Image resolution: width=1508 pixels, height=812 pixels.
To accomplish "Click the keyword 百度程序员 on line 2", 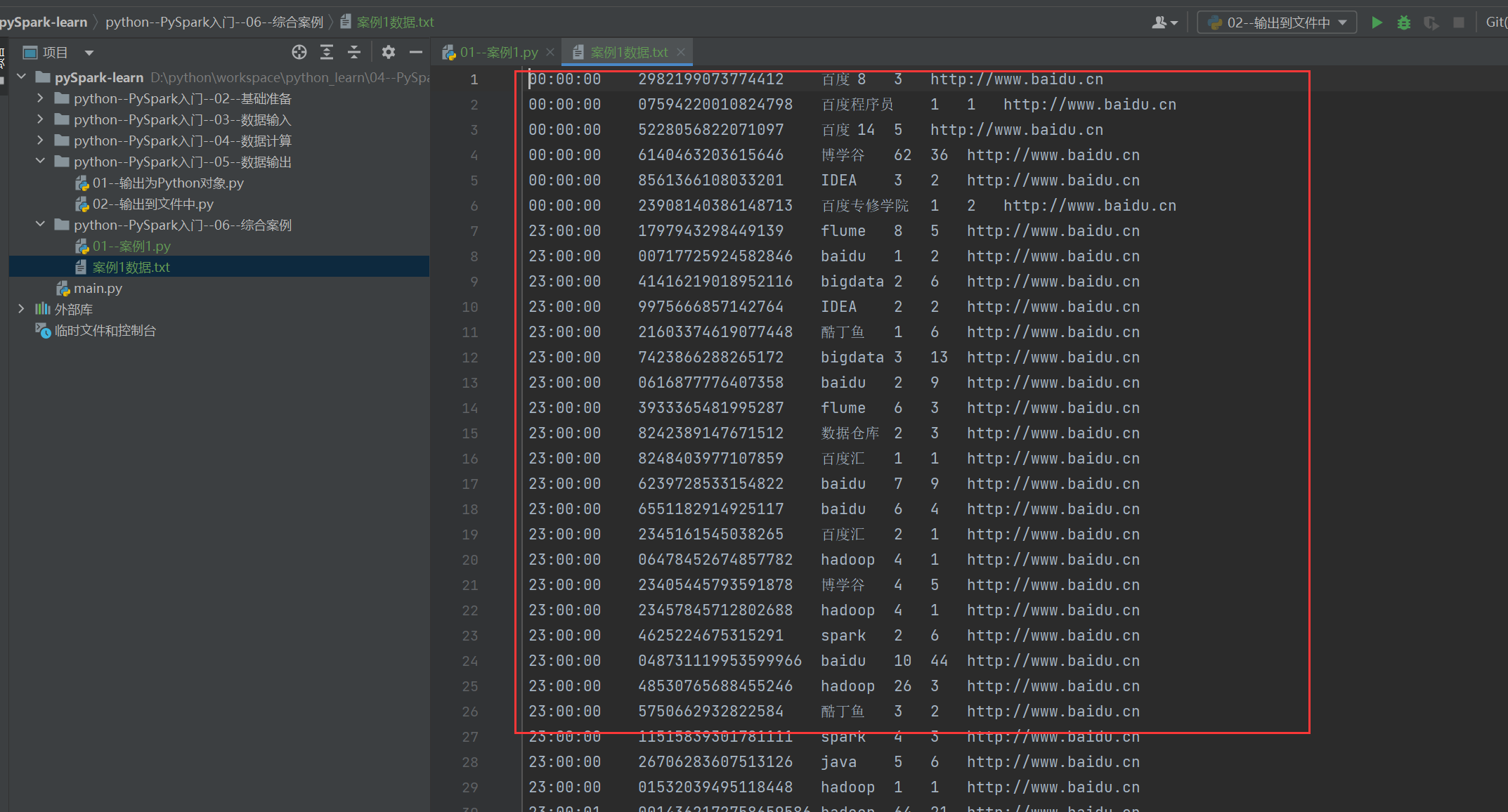I will (x=857, y=105).
